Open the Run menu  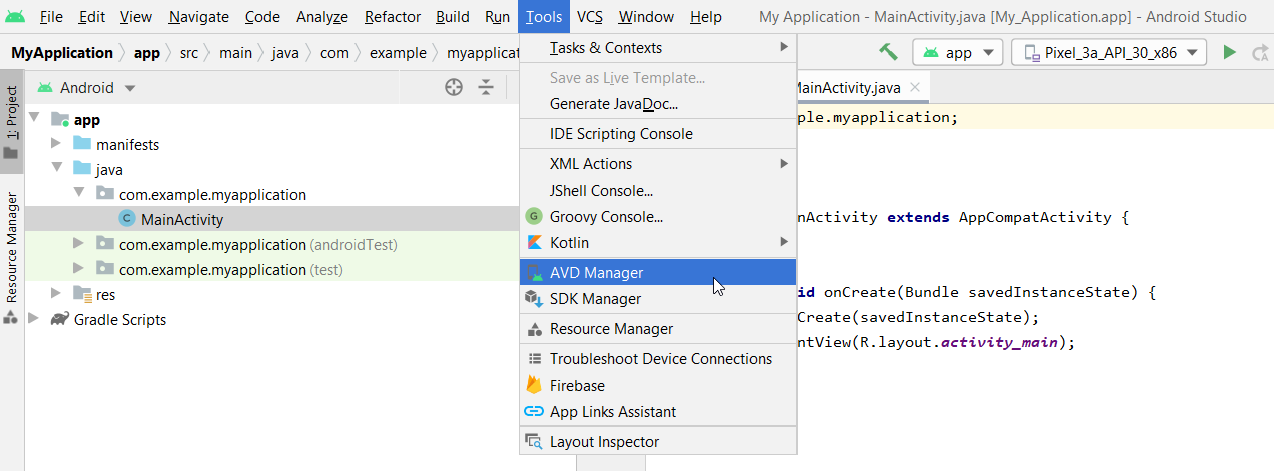coord(497,17)
